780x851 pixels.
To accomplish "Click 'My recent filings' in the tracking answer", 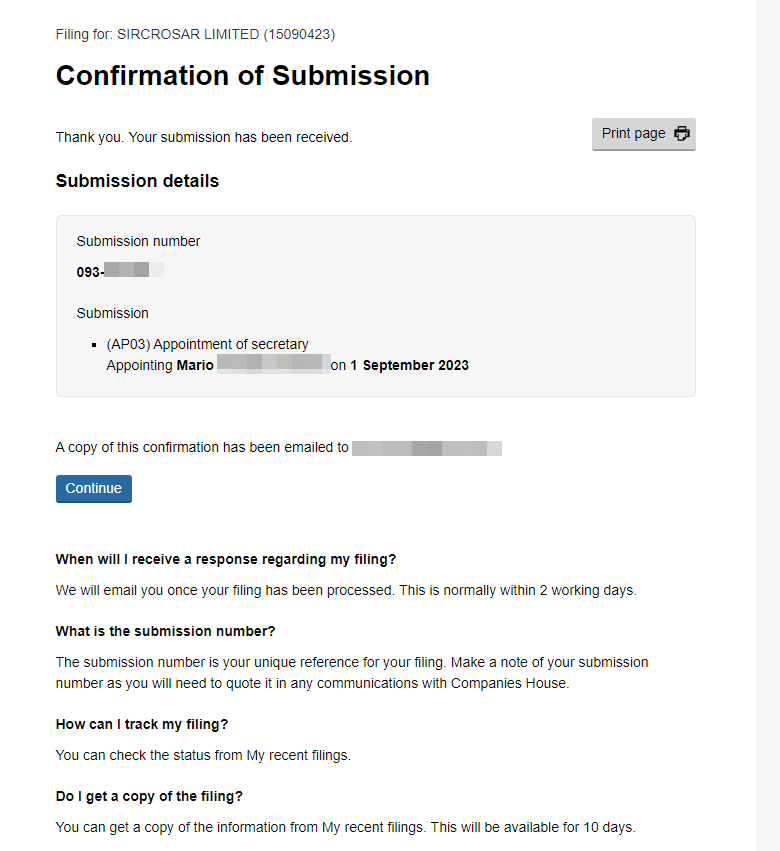I will (298, 756).
